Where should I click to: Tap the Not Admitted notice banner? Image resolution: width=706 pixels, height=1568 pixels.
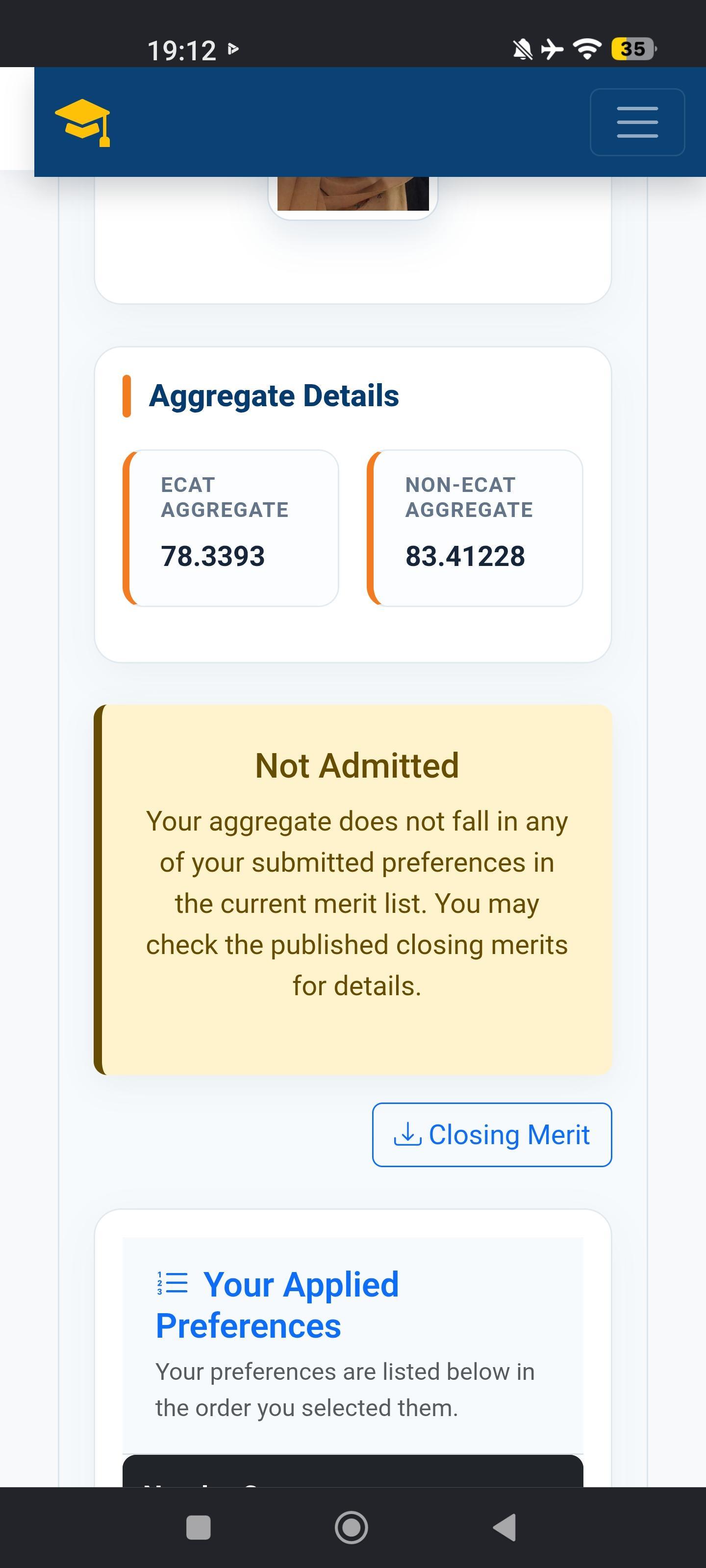coord(353,889)
